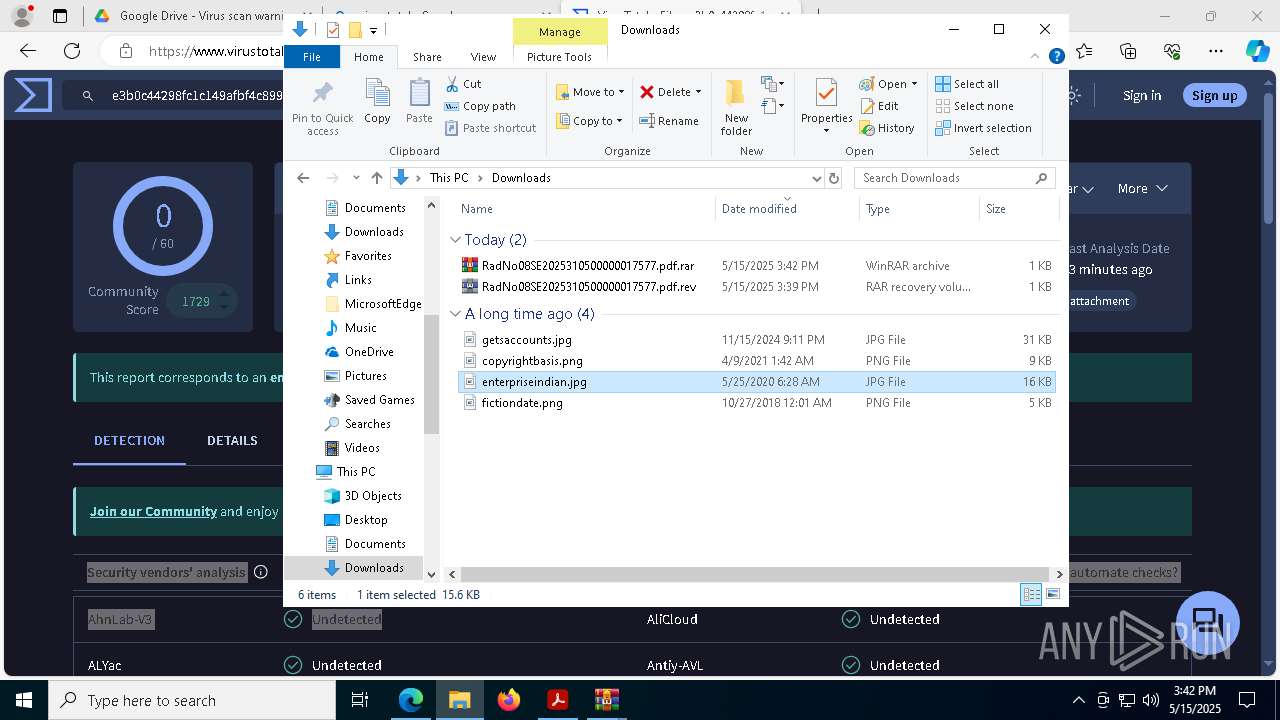1280x720 pixels.
Task: Open the Recent locations dropdown
Action: point(356,178)
